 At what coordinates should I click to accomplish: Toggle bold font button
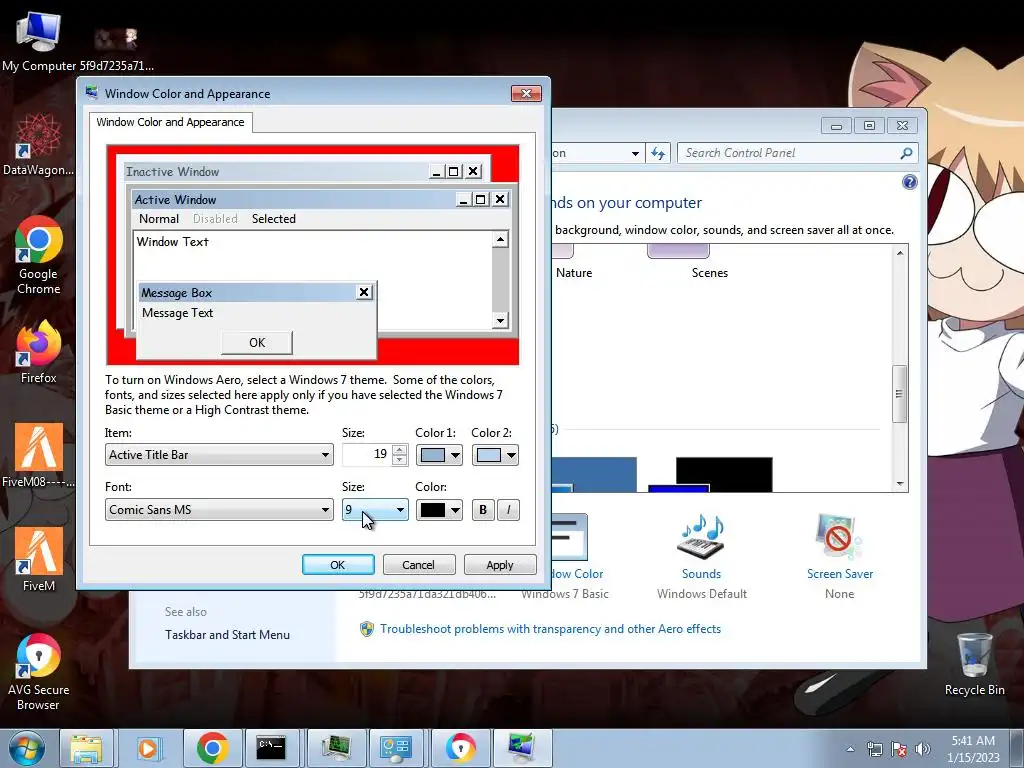(483, 510)
